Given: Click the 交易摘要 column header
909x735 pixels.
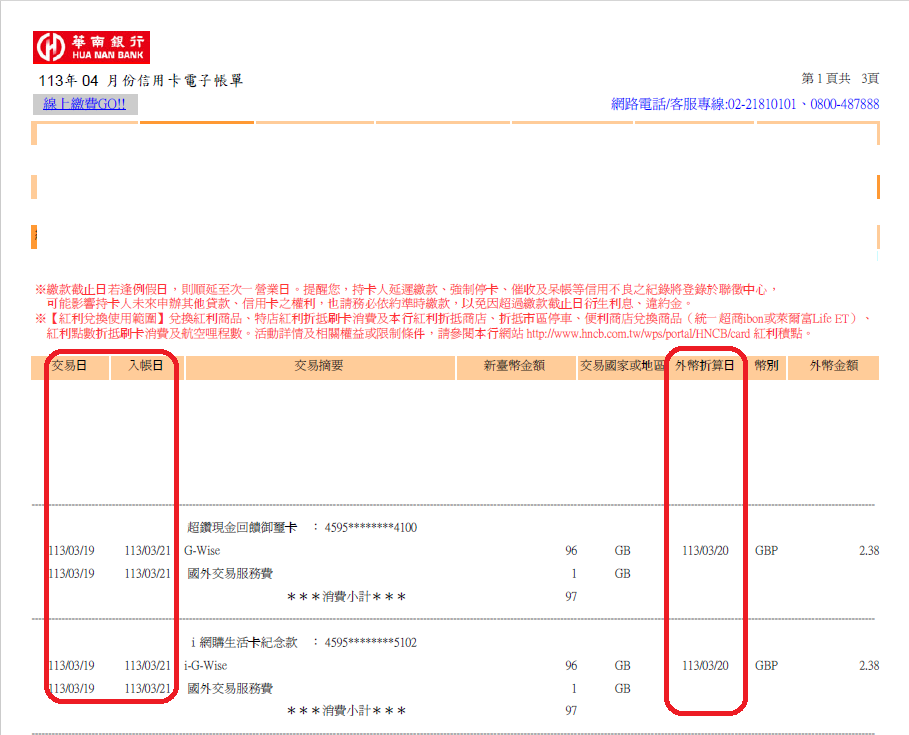Looking at the screenshot, I should click(x=318, y=366).
